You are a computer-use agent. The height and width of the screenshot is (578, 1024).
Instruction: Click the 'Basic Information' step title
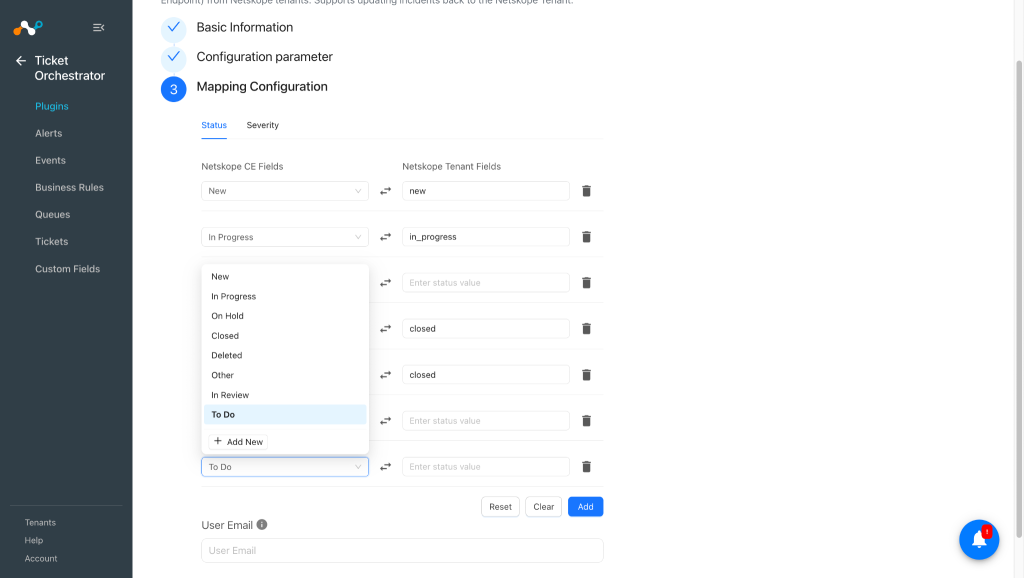[245, 27]
